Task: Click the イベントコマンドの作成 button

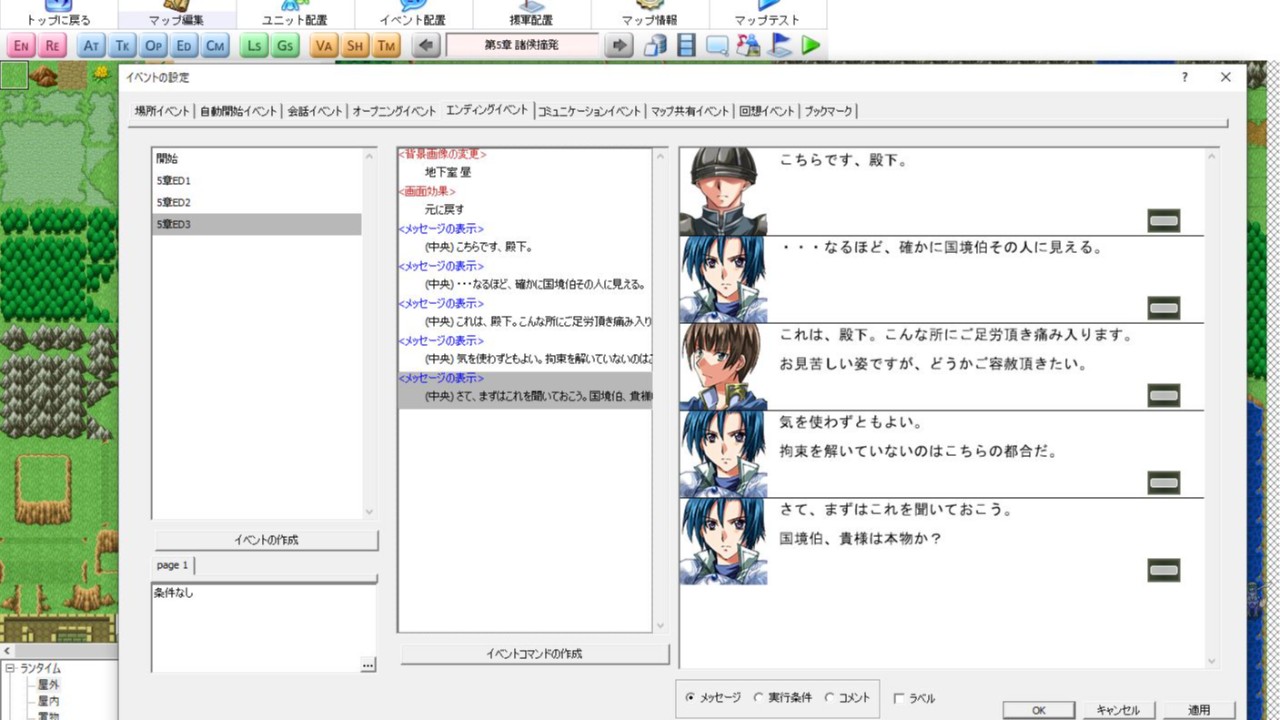Action: click(x=534, y=654)
